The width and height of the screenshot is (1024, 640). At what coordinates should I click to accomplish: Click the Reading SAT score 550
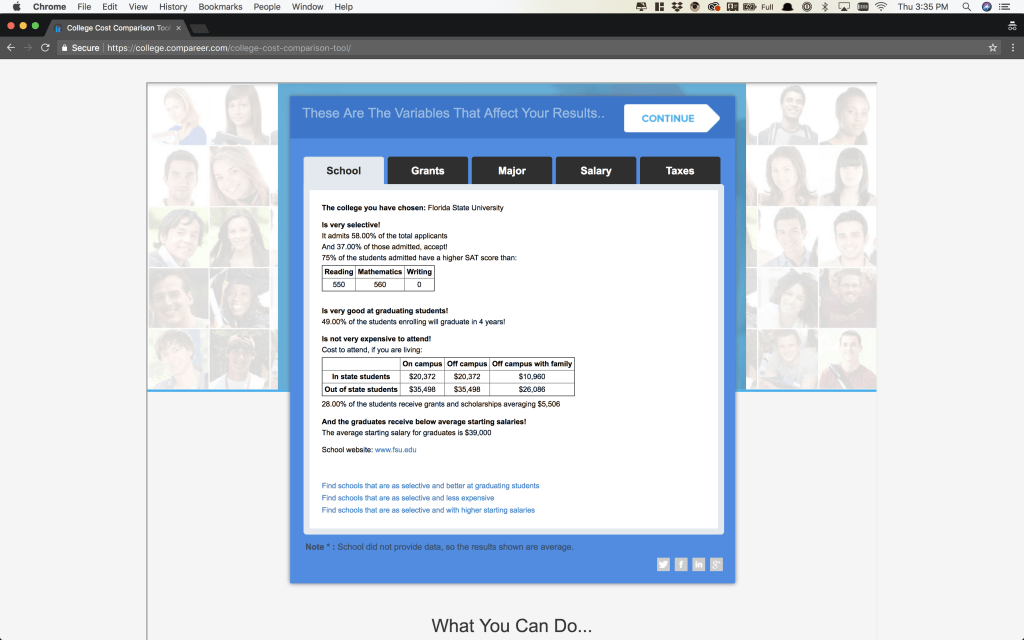pyautogui.click(x=338, y=285)
